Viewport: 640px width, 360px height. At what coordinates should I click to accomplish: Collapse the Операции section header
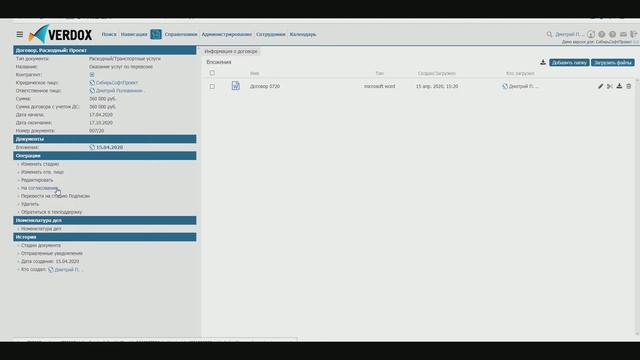[x=104, y=156]
